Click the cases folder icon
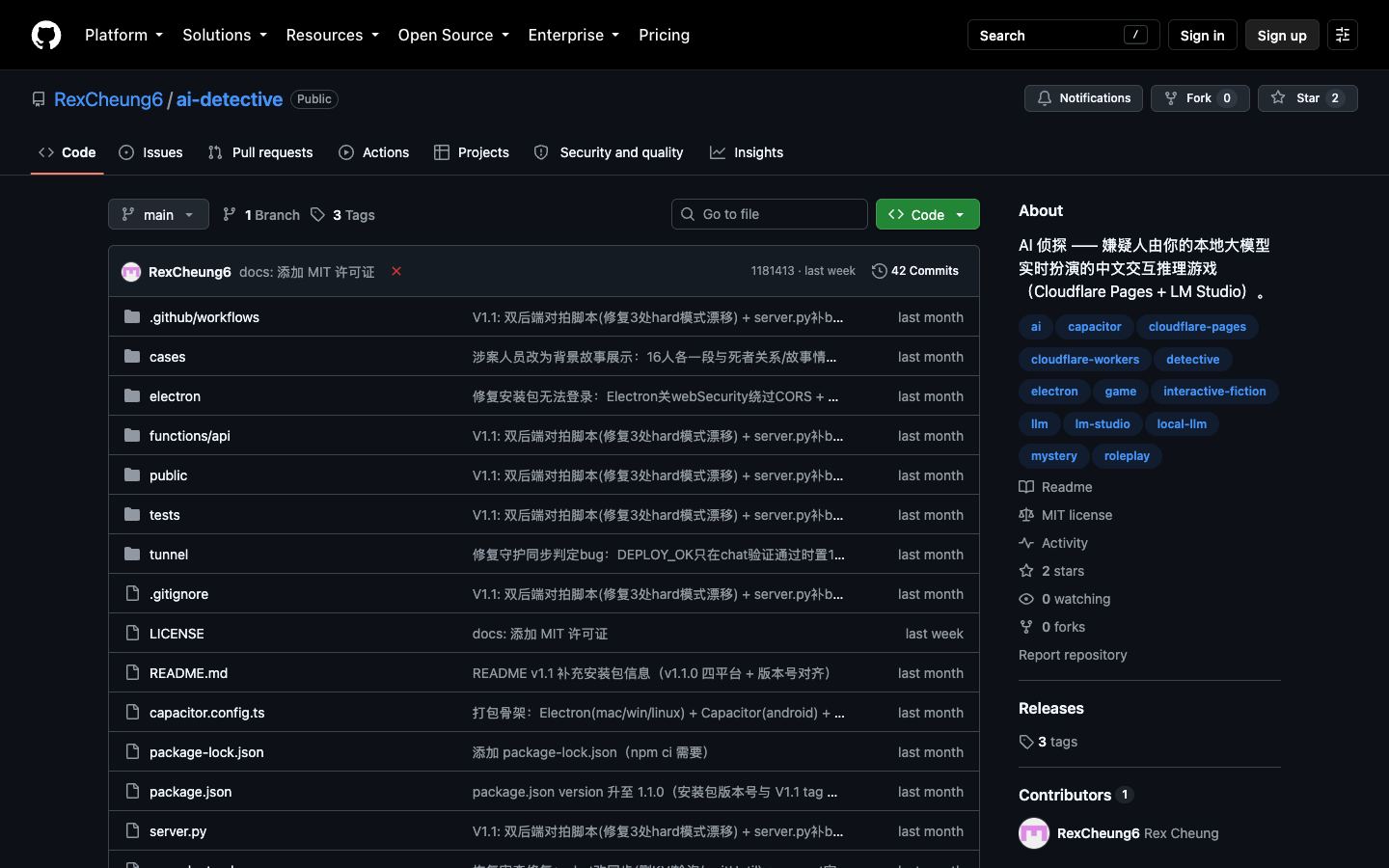 (132, 356)
